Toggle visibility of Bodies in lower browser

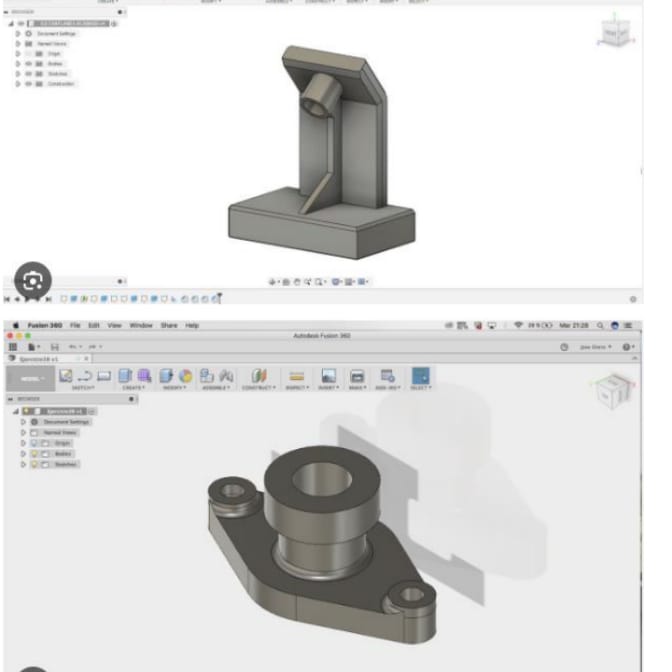click(x=34, y=453)
